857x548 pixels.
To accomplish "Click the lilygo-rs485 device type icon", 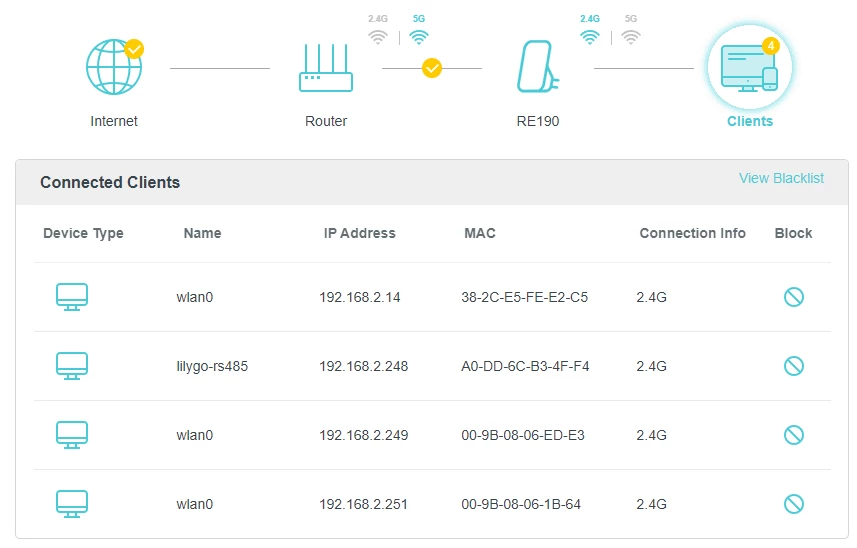I will coord(72,366).
